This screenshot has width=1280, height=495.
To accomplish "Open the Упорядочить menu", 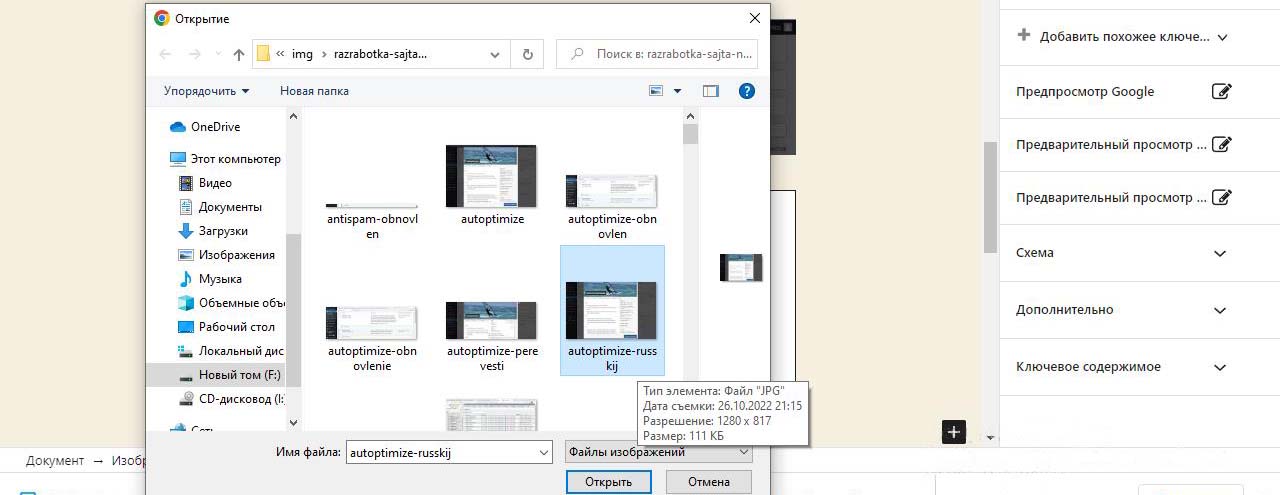I will pos(206,91).
